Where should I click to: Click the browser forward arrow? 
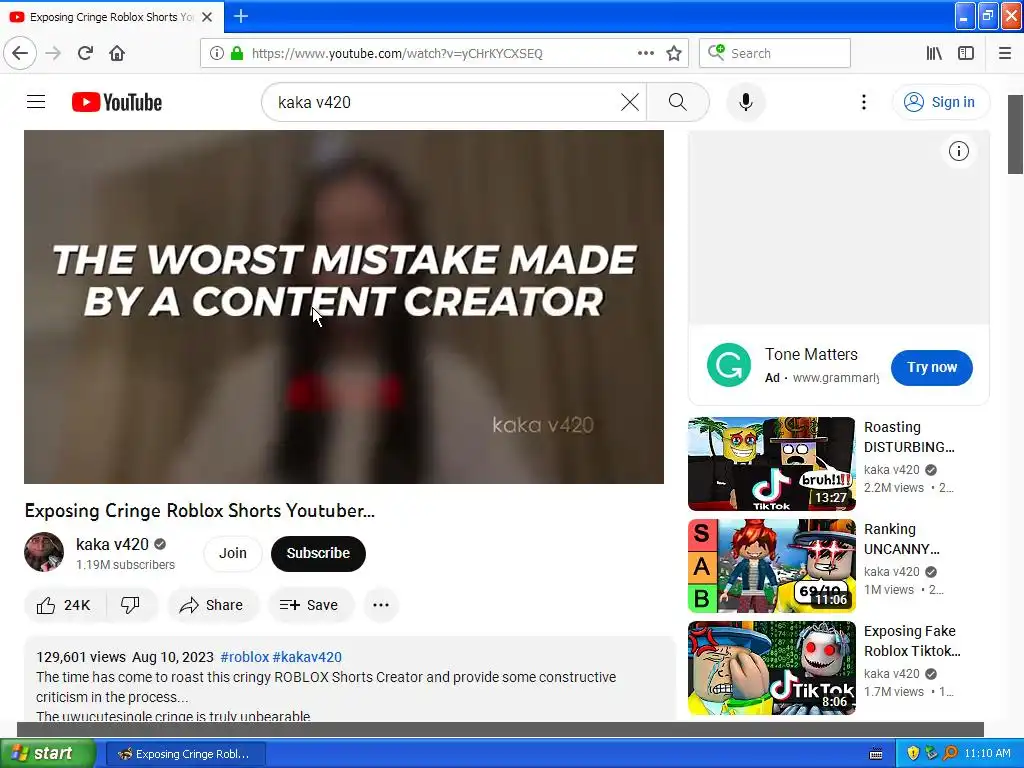[x=53, y=53]
